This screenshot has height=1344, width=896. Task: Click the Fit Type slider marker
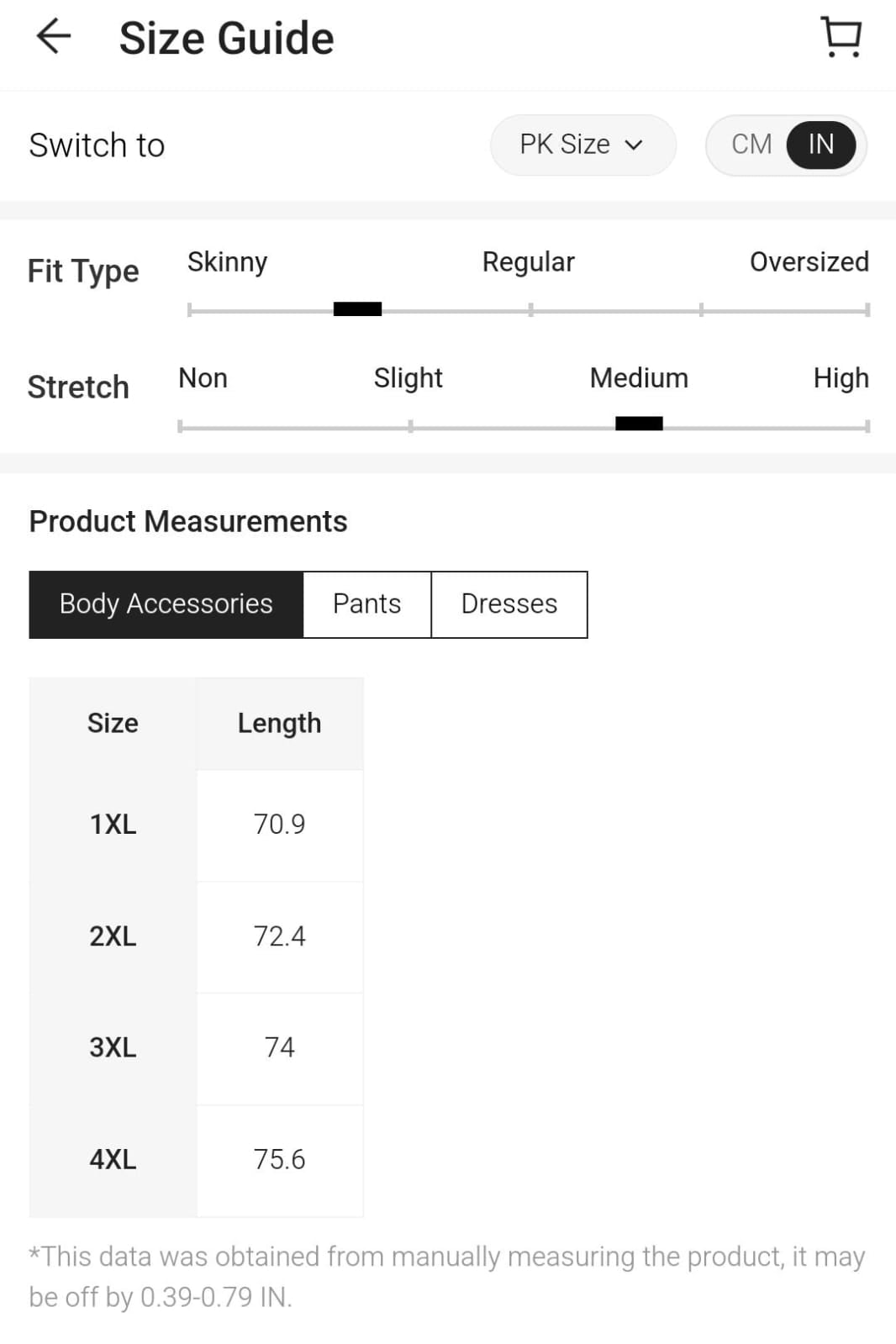357,309
